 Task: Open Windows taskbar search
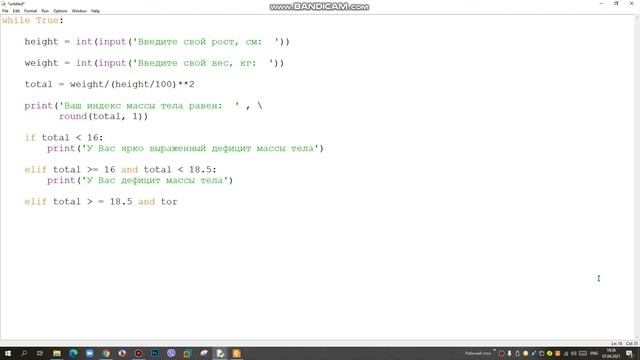pyautogui.click(x=24, y=353)
